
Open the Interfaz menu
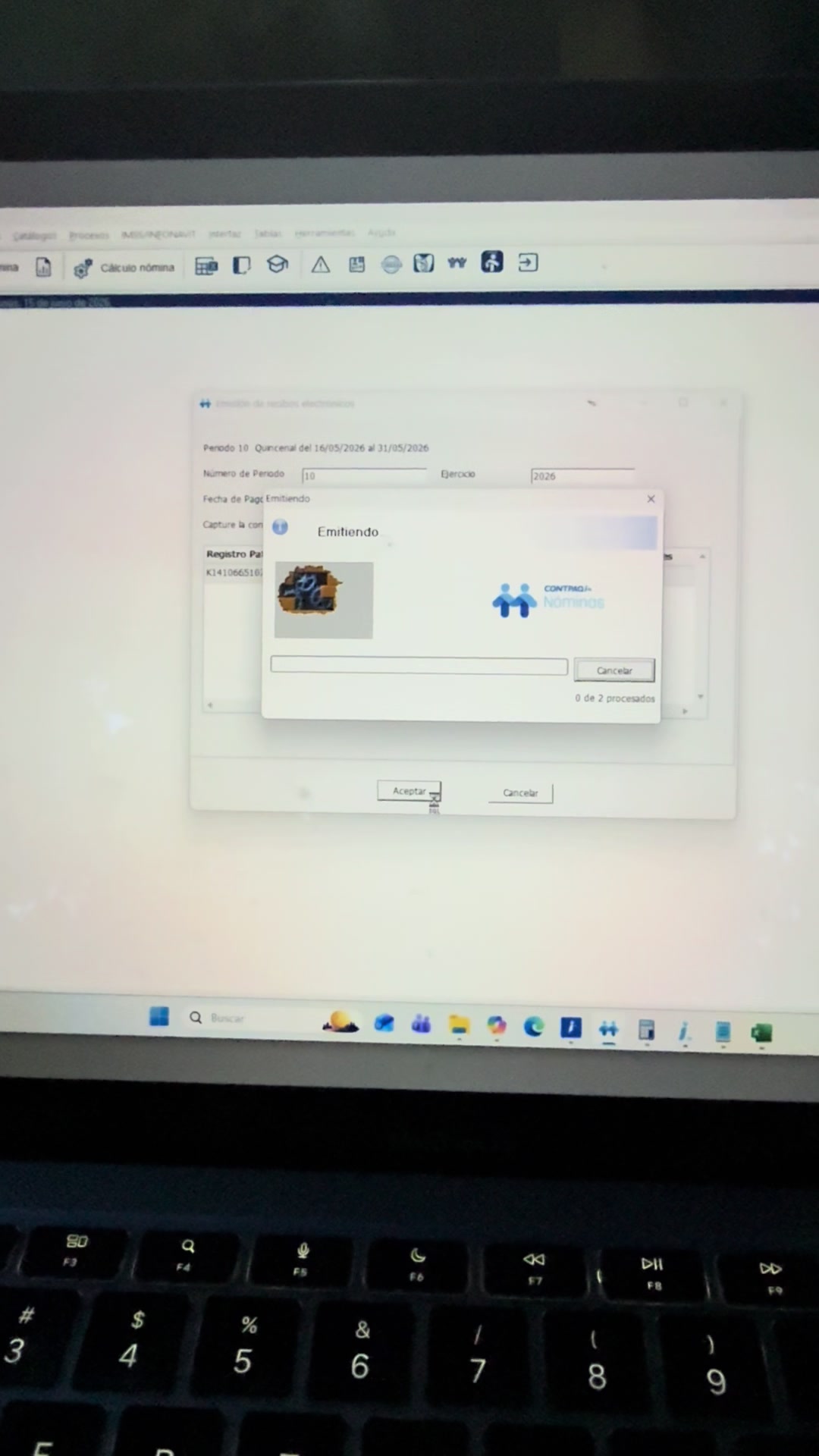tap(224, 234)
